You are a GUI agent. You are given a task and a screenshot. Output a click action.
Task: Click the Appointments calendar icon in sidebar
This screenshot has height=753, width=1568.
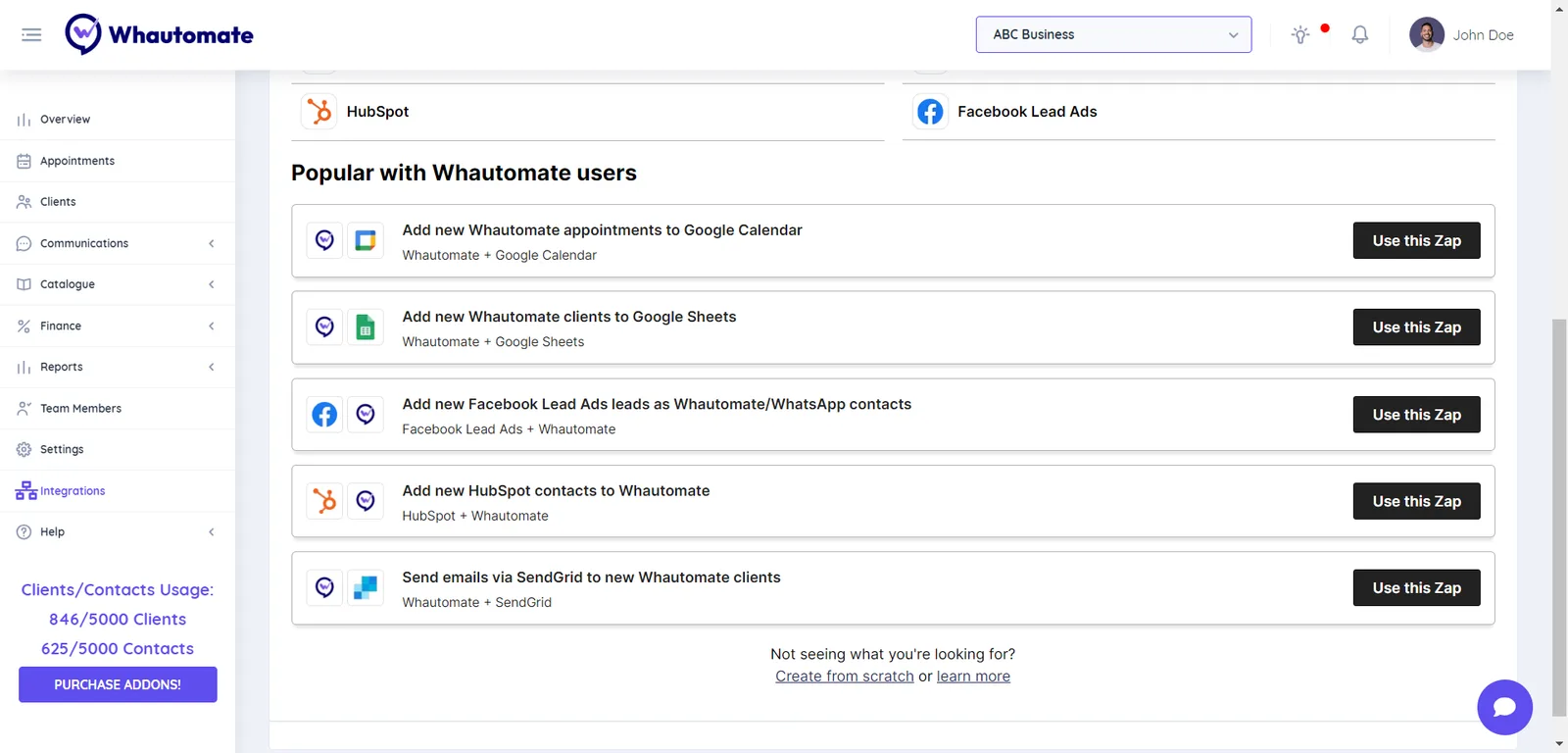24,162
